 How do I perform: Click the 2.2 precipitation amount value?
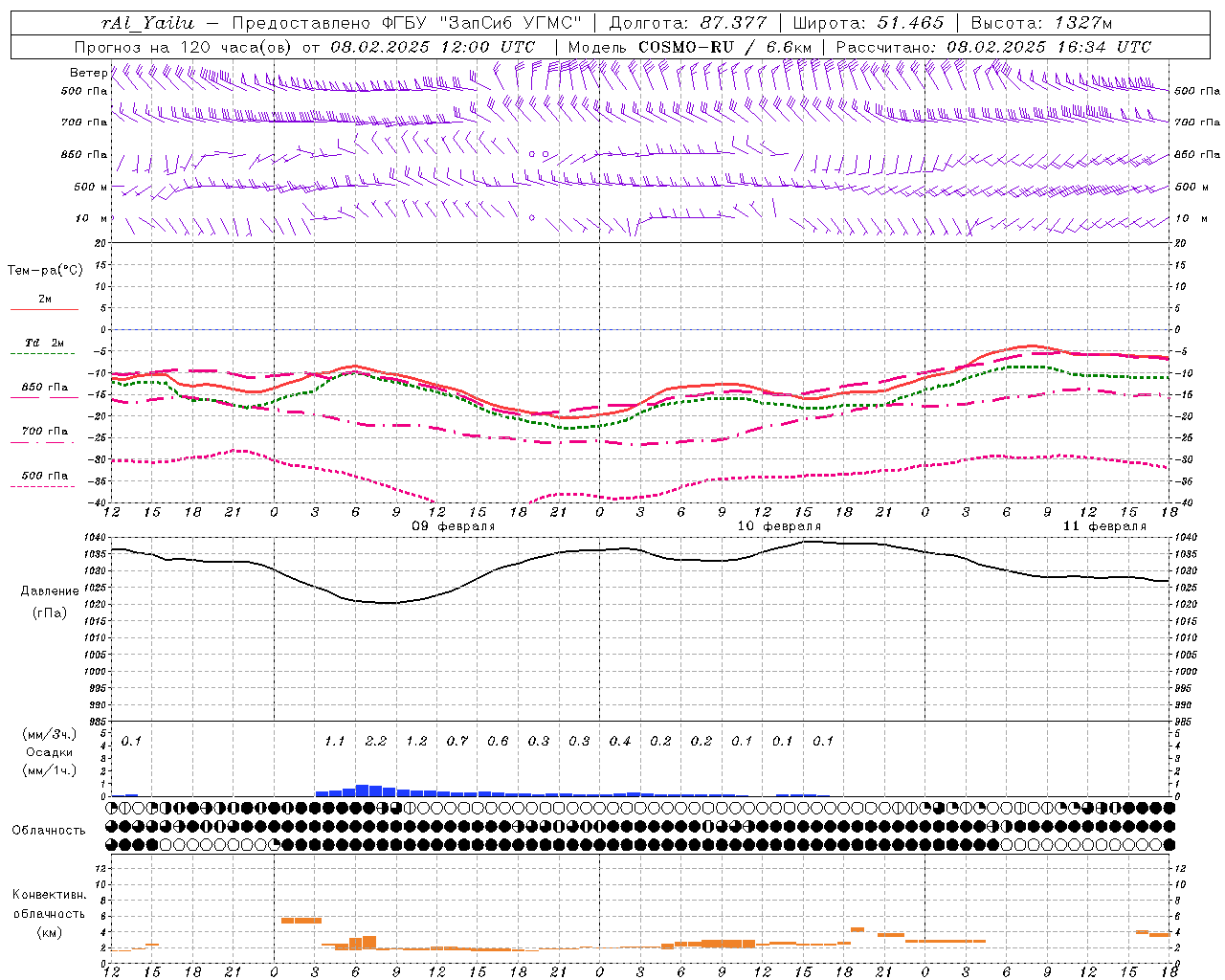(x=376, y=741)
